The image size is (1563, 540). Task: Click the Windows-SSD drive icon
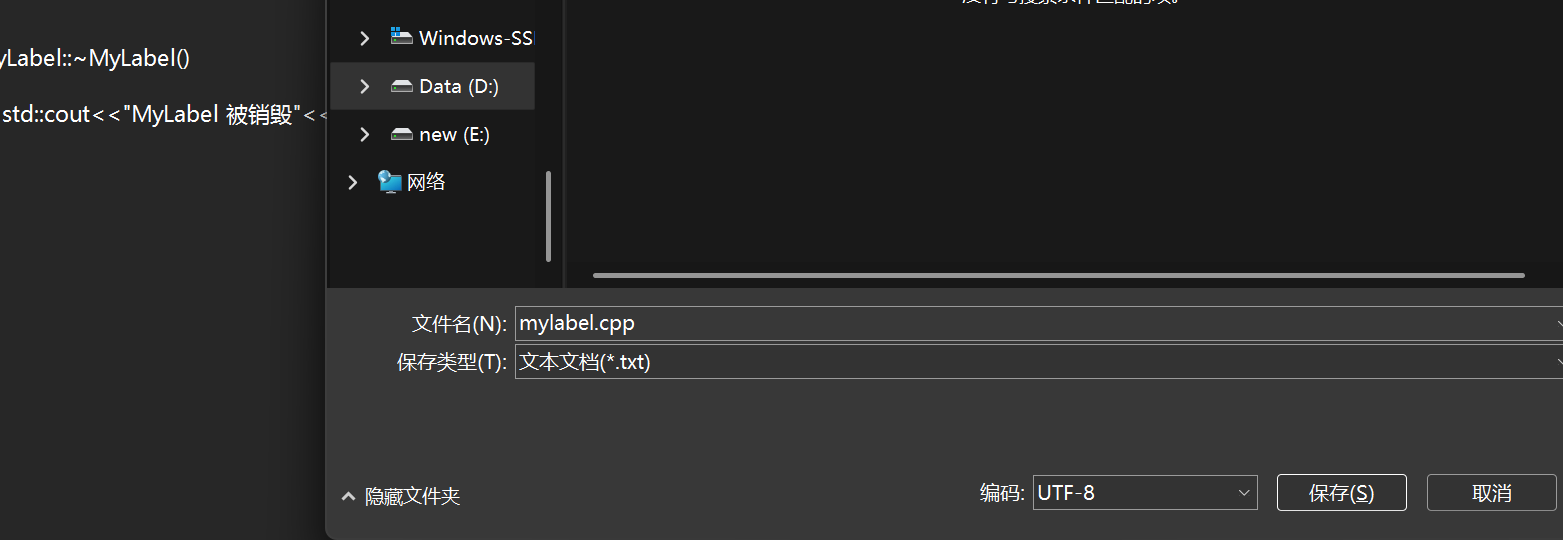[402, 37]
